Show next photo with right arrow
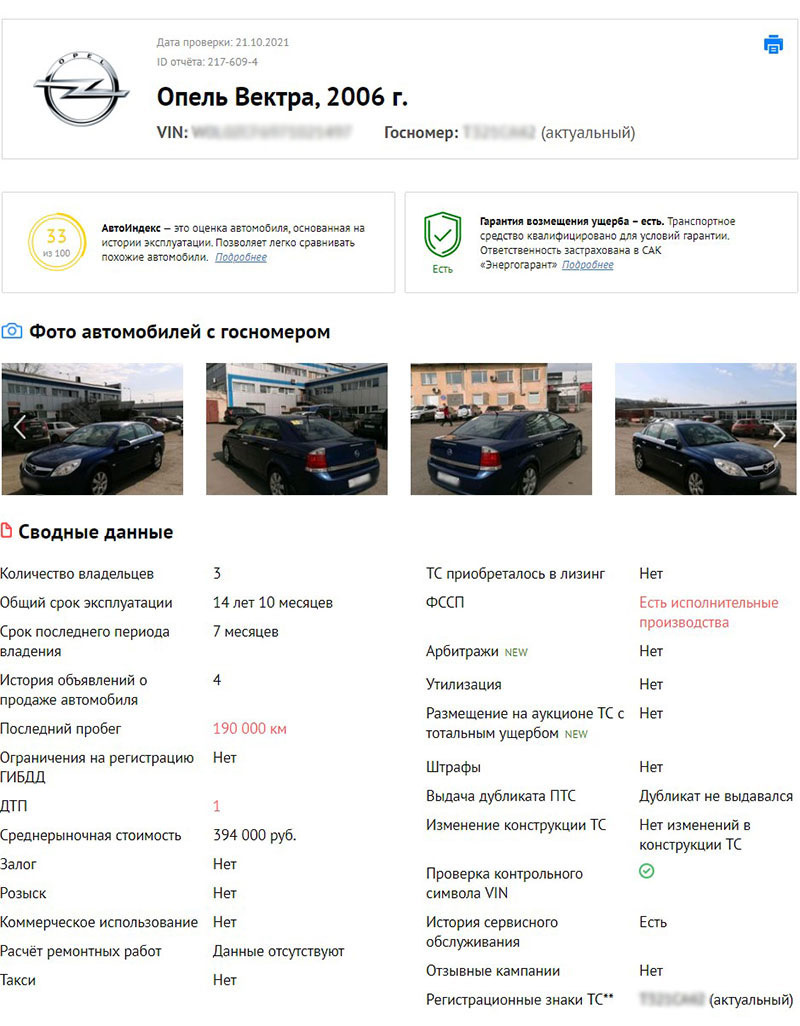This screenshot has height=1026, width=800. click(x=778, y=434)
